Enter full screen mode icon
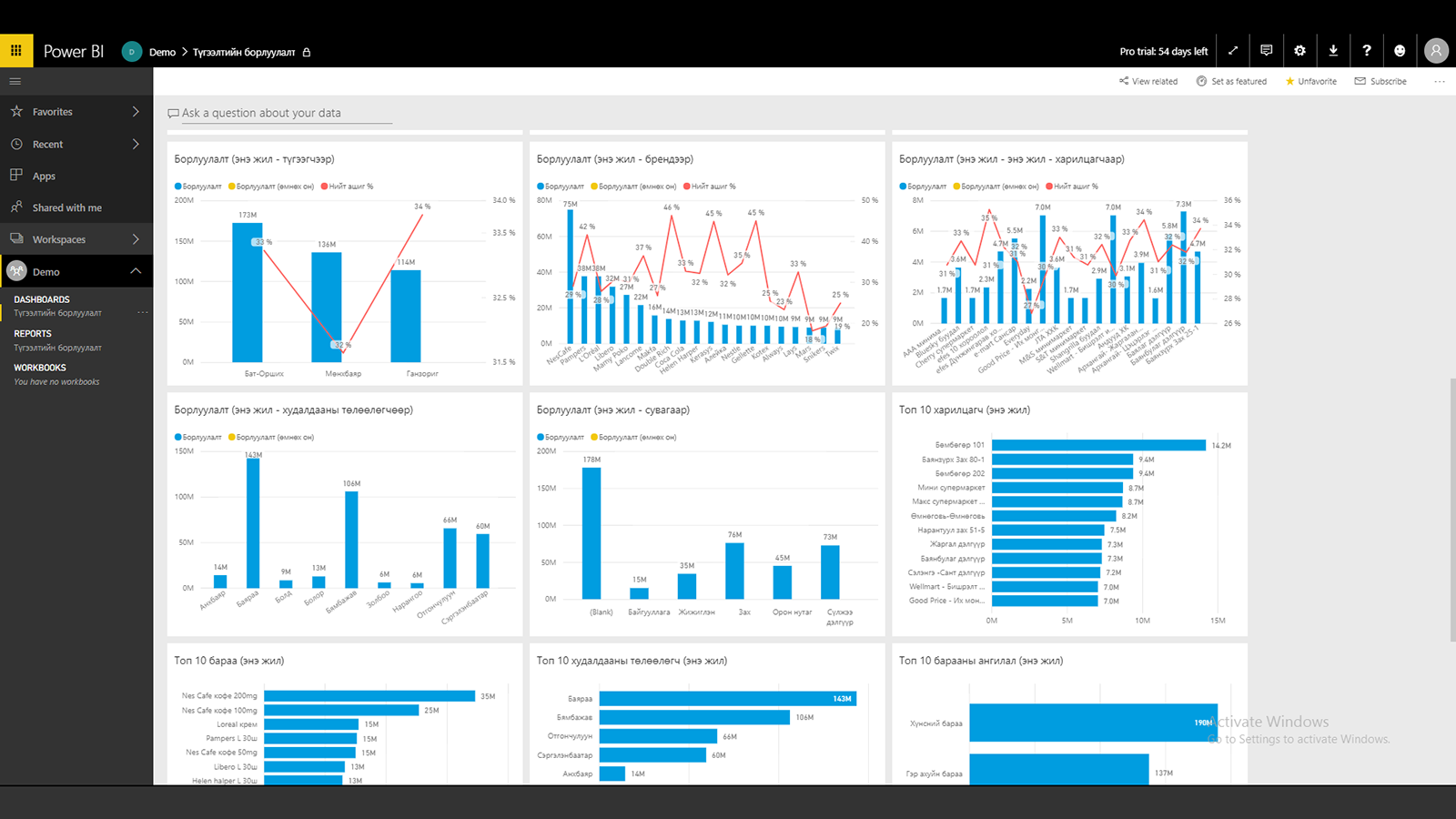Viewport: 1456px width, 819px height. pyautogui.click(x=1233, y=51)
